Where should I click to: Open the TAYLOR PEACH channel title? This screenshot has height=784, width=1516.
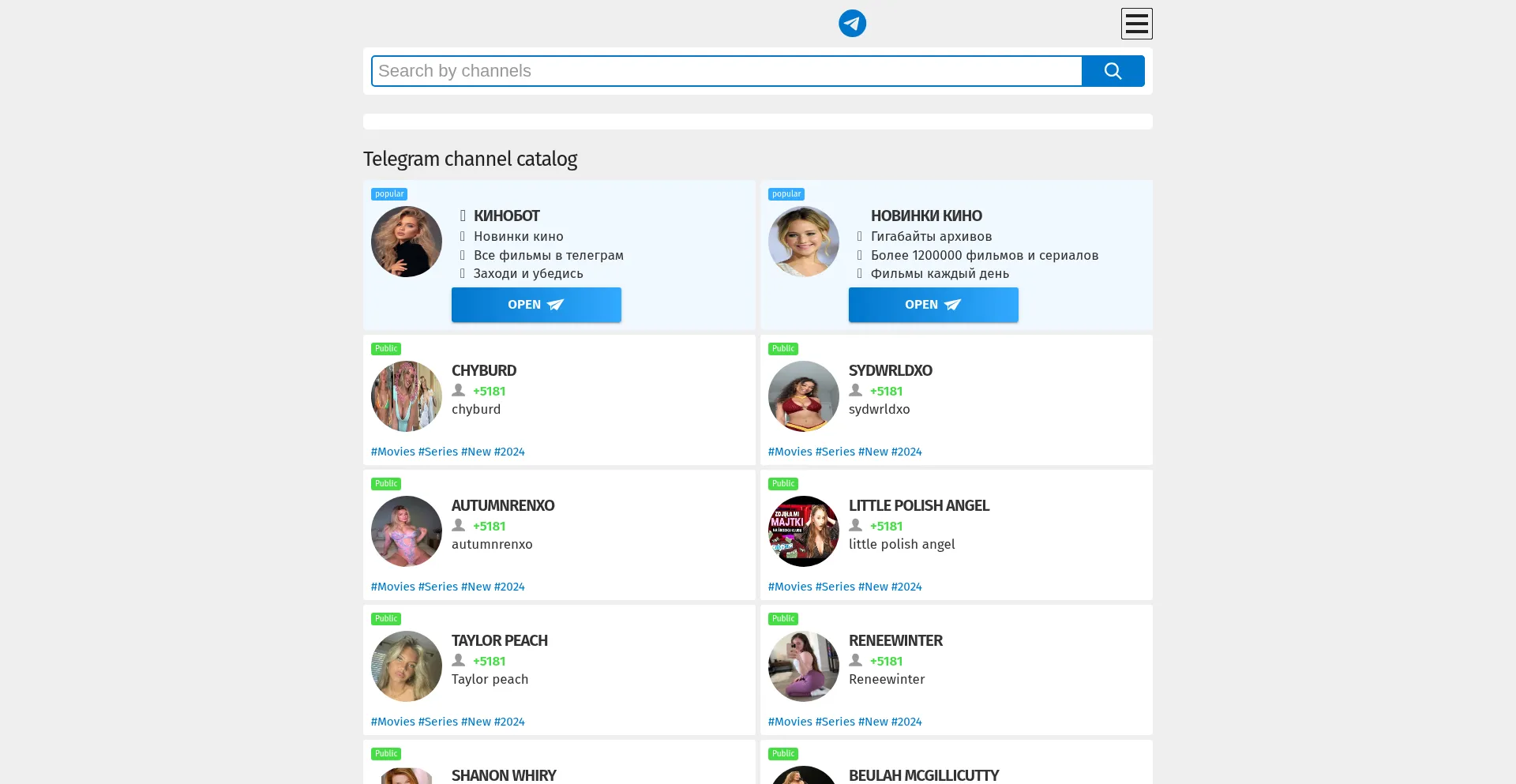click(500, 640)
